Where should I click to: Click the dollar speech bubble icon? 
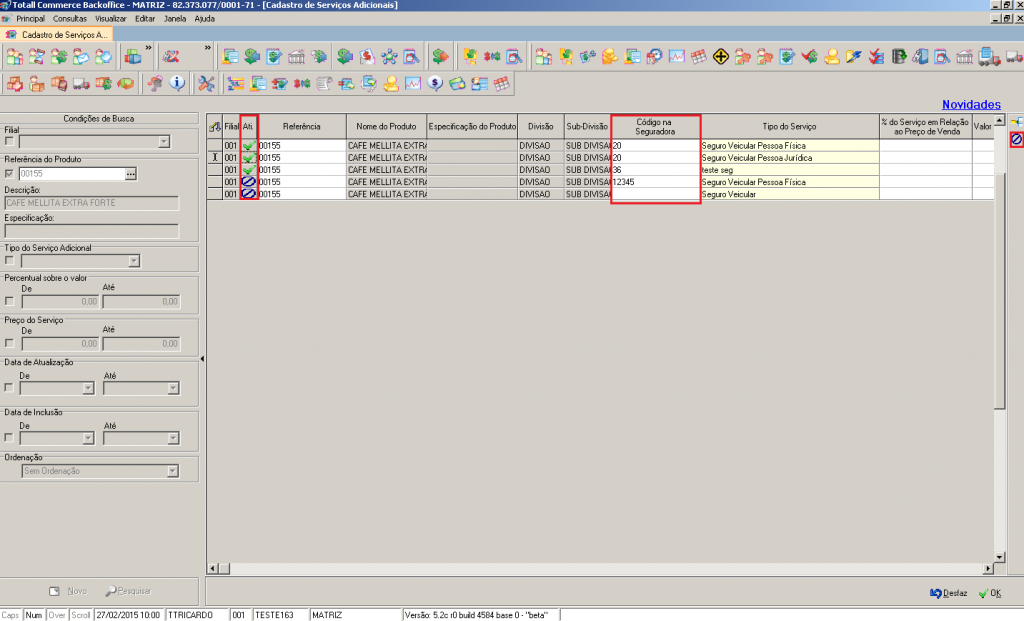[436, 83]
